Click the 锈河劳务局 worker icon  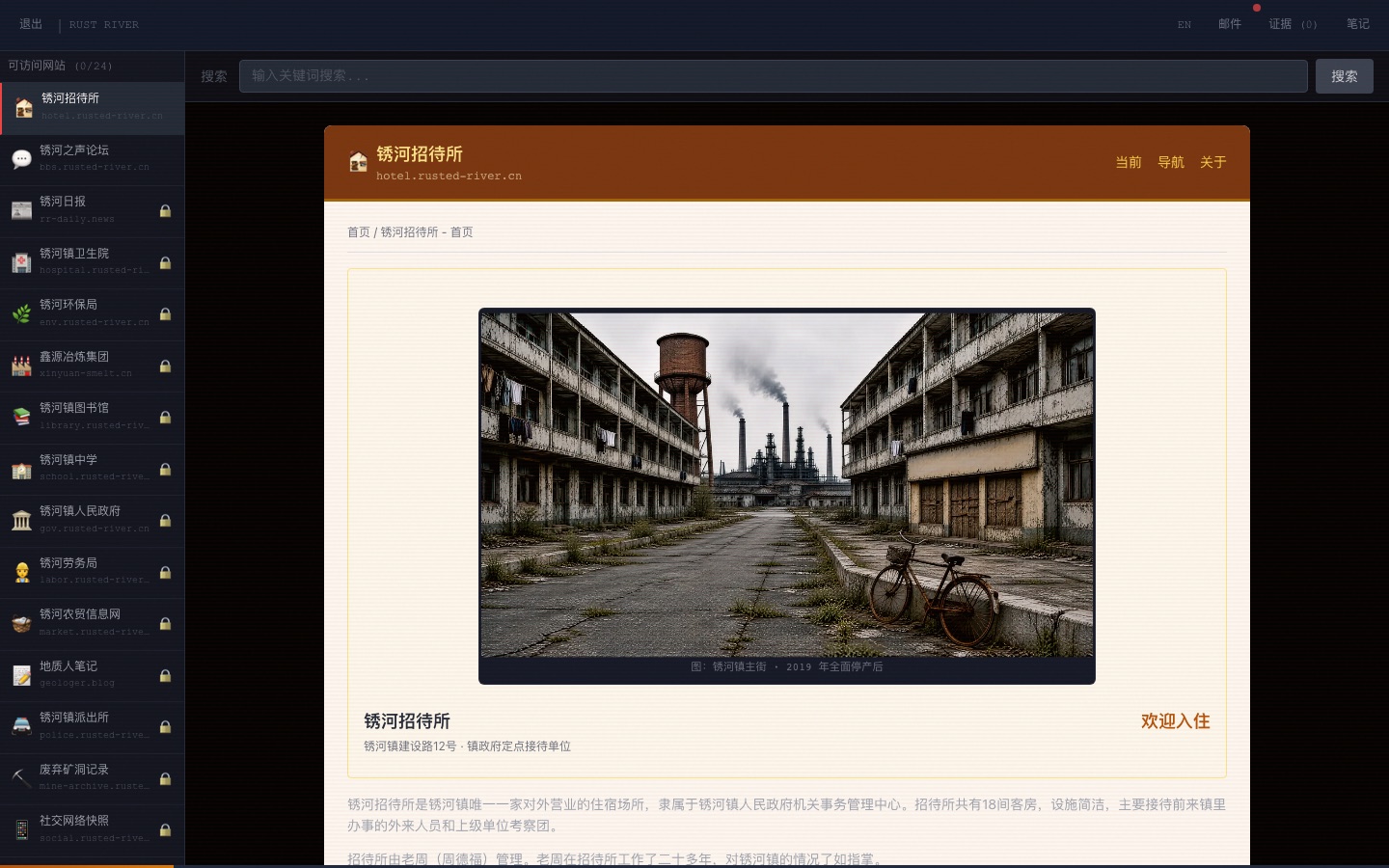(x=22, y=572)
